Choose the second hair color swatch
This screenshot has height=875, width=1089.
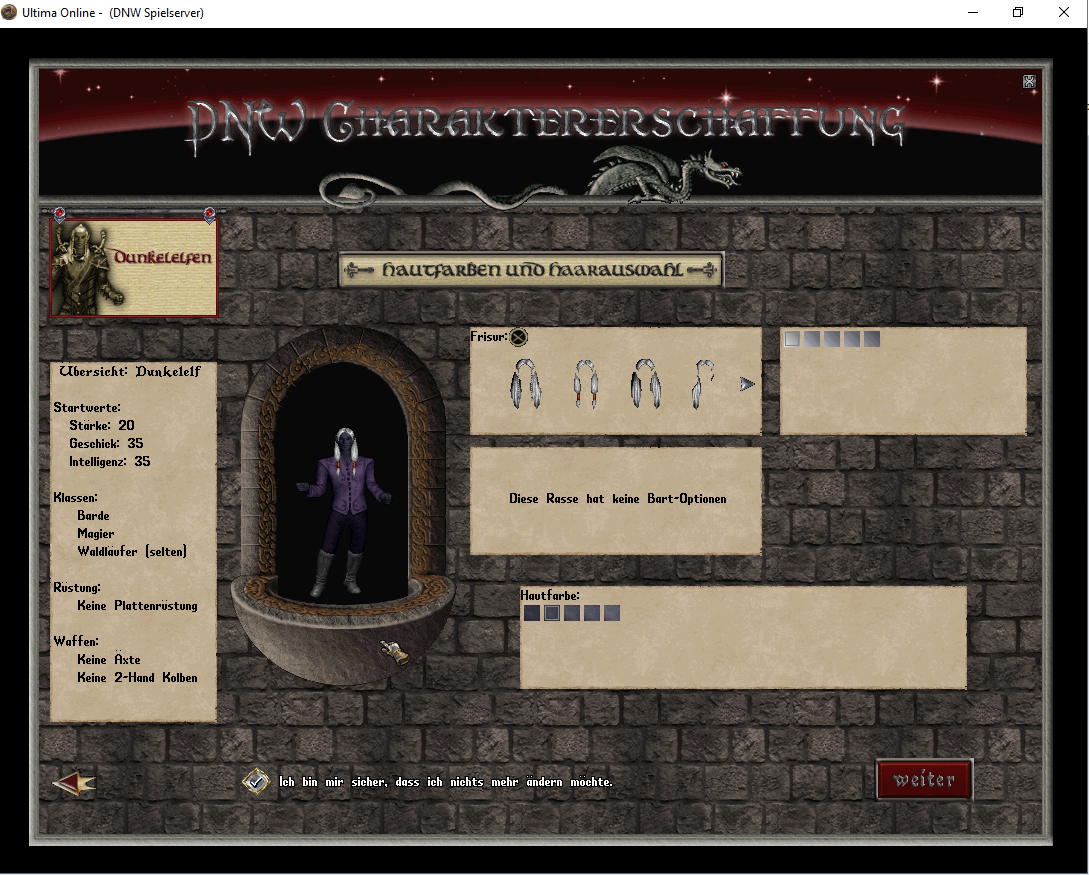coord(812,339)
